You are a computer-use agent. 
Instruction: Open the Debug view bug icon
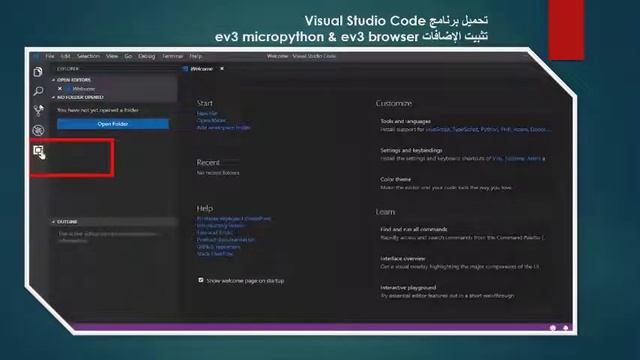pos(38,130)
